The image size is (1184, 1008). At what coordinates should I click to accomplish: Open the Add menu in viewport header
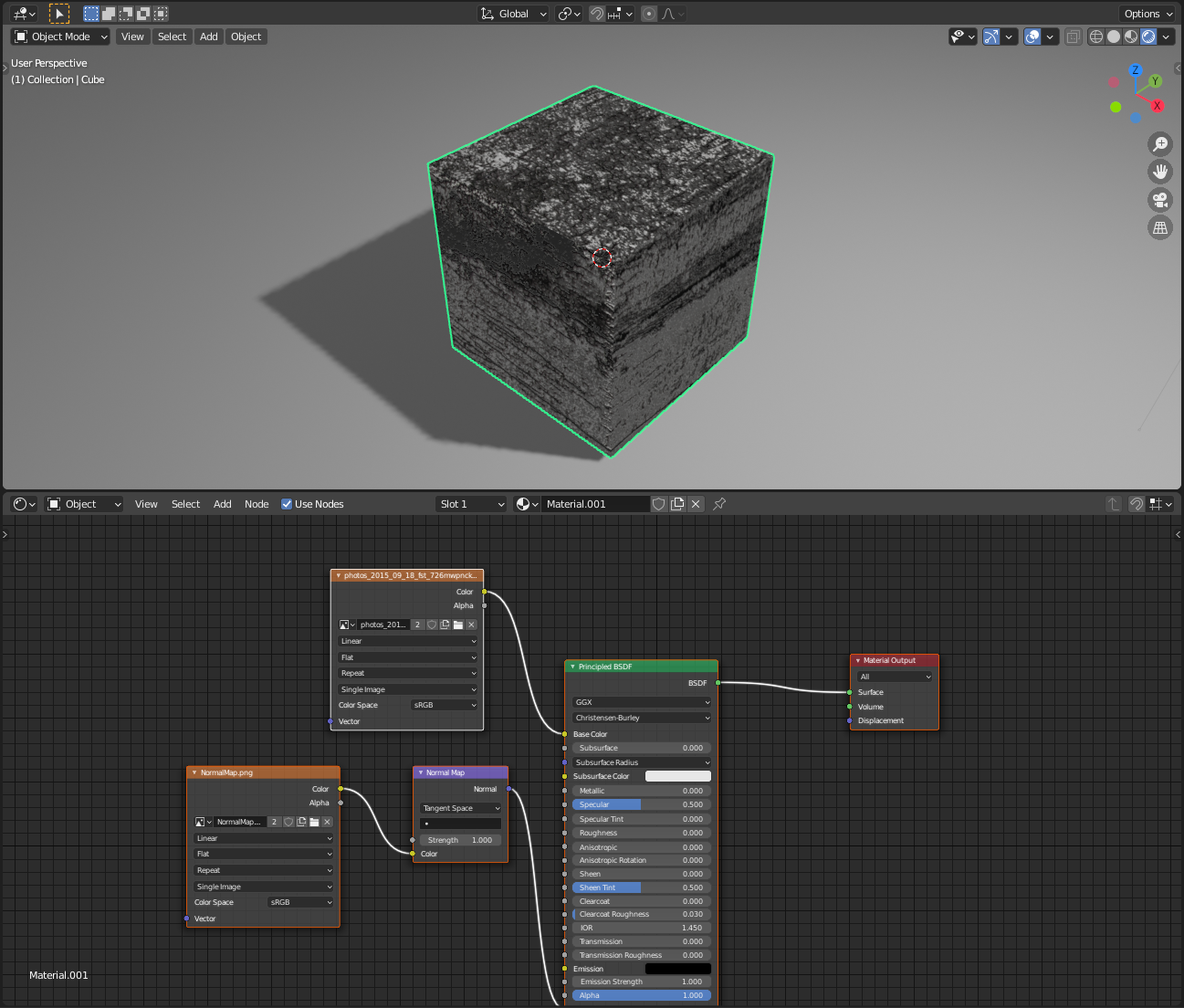coord(208,37)
